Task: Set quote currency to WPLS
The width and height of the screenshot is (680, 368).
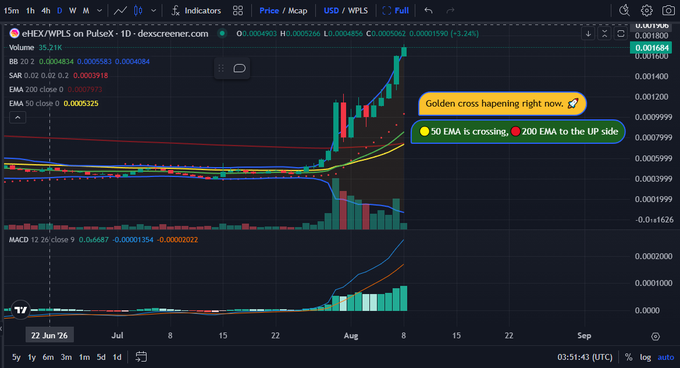Action: coord(358,10)
